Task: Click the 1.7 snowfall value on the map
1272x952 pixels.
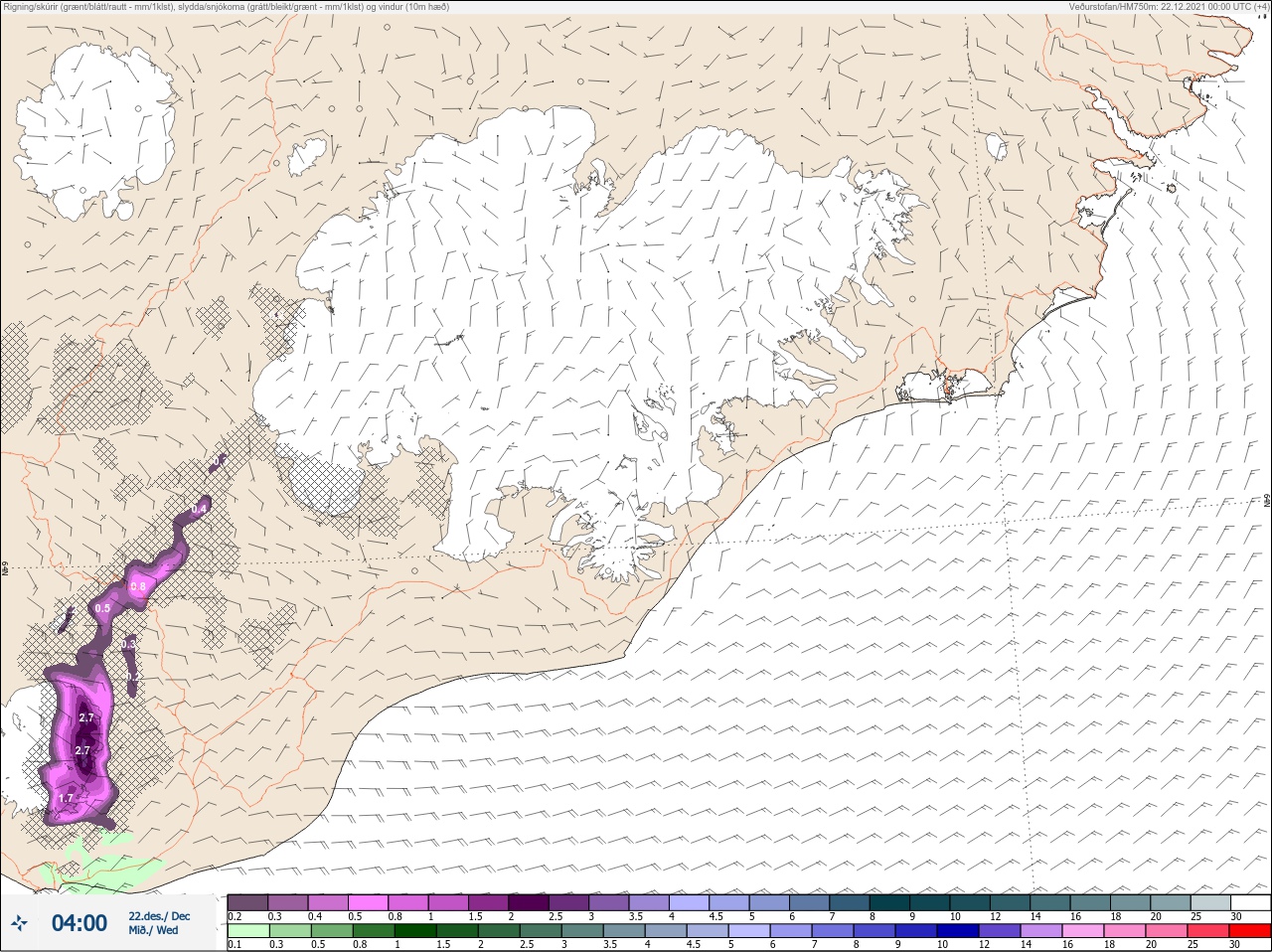Action: pos(67,798)
